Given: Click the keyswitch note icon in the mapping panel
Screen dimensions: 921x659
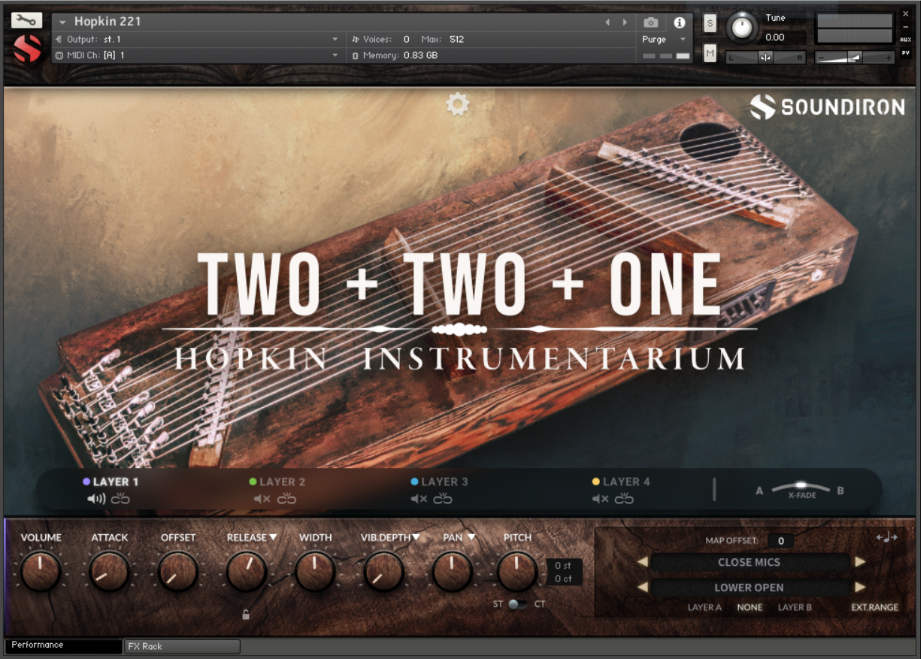Looking at the screenshot, I should pyautogui.click(x=887, y=538).
